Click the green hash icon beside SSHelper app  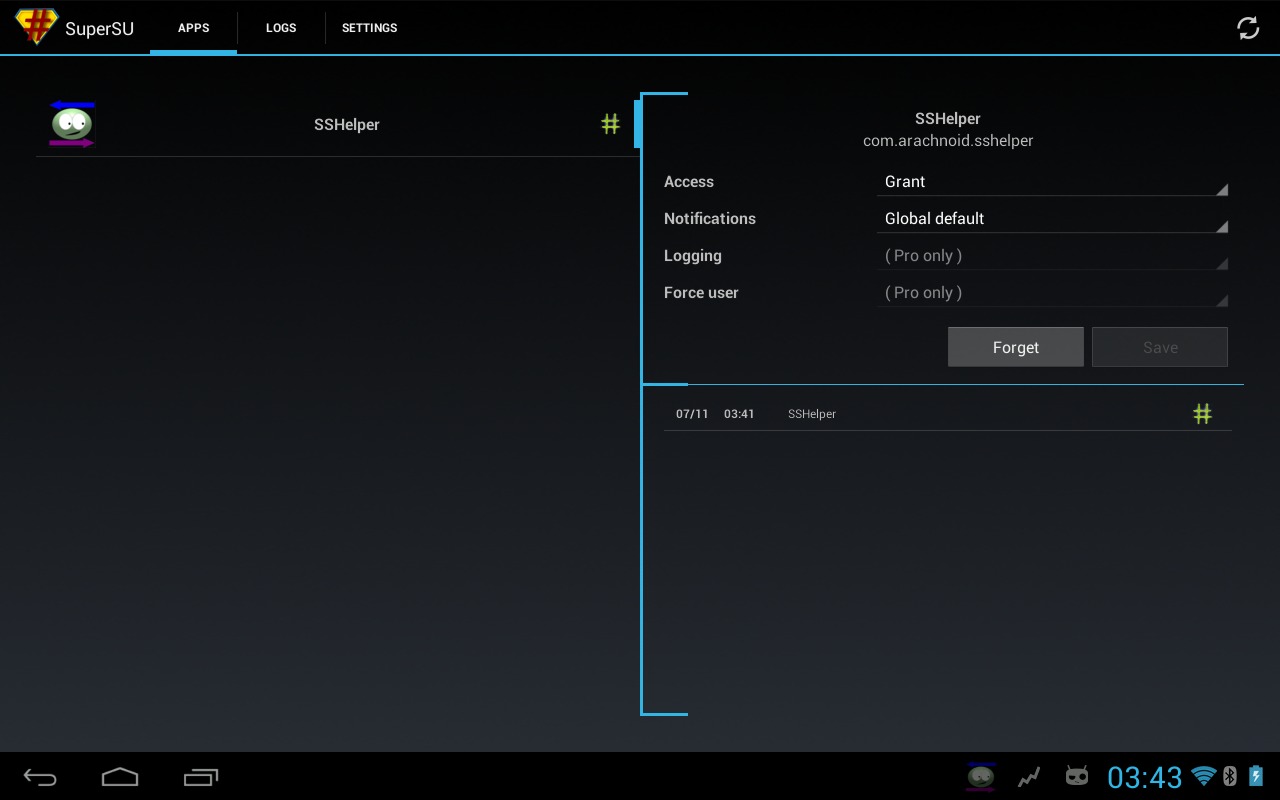point(610,124)
